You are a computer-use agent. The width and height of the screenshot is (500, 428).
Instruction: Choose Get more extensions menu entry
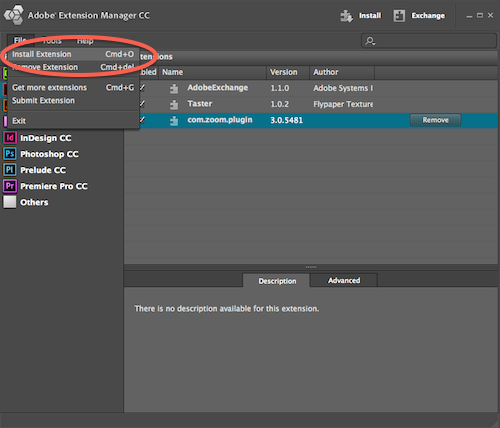pos(73,87)
